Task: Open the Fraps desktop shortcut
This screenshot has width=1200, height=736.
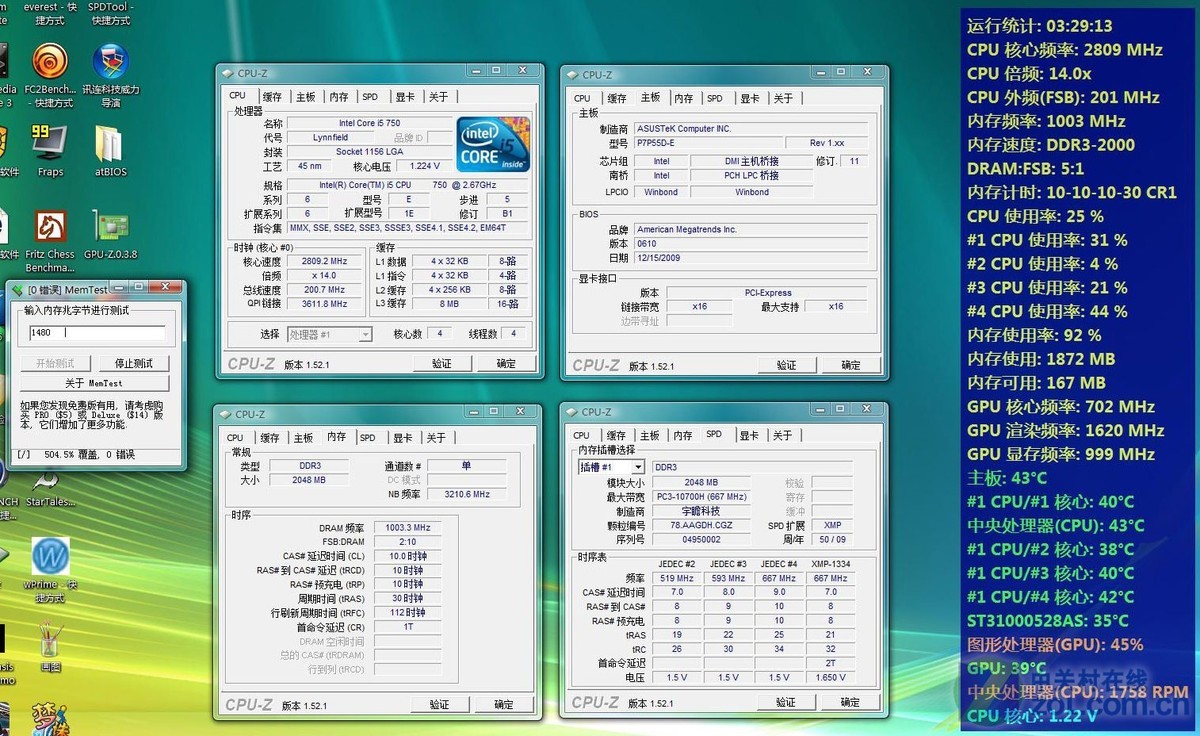Action: pyautogui.click(x=50, y=144)
